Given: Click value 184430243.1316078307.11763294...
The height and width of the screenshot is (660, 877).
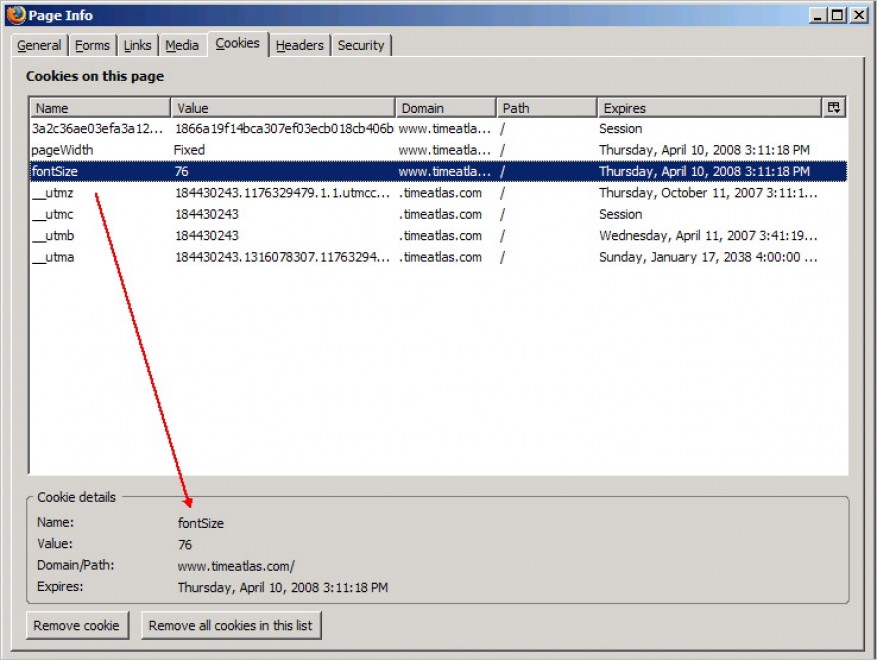Looking at the screenshot, I should click(282, 257).
